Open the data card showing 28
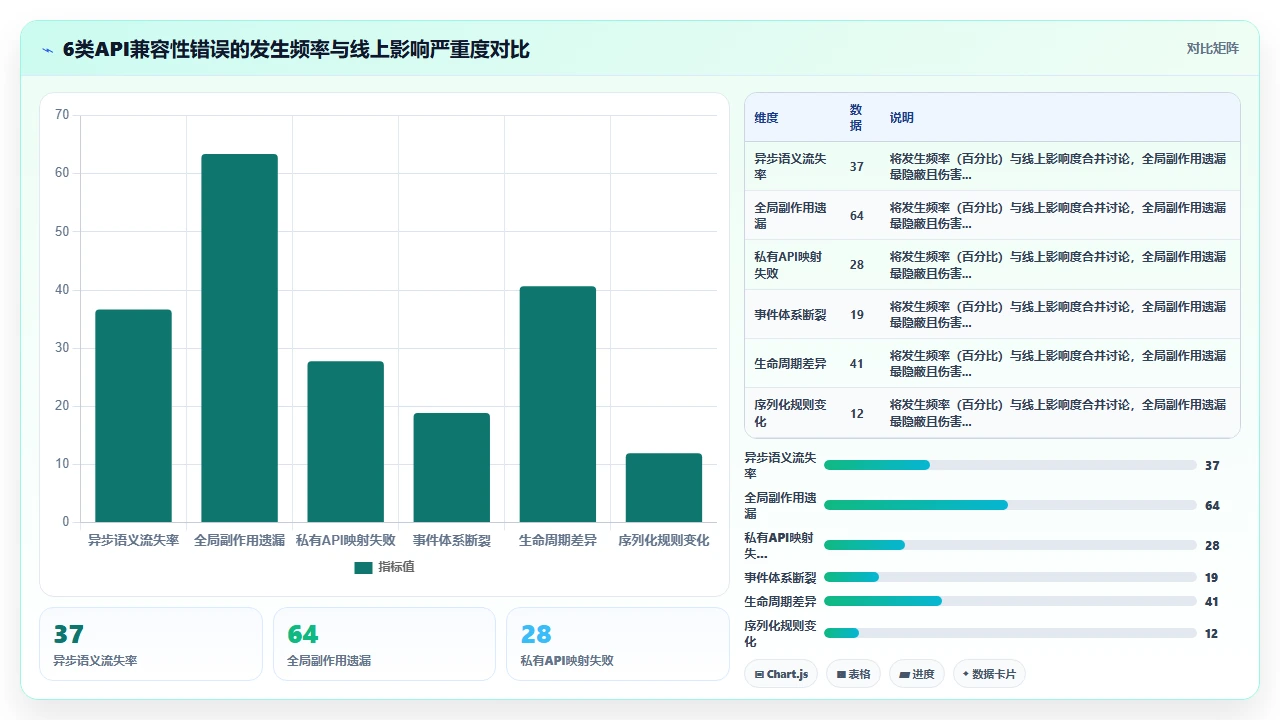Screen dimensions: 1280x720 click(618, 644)
